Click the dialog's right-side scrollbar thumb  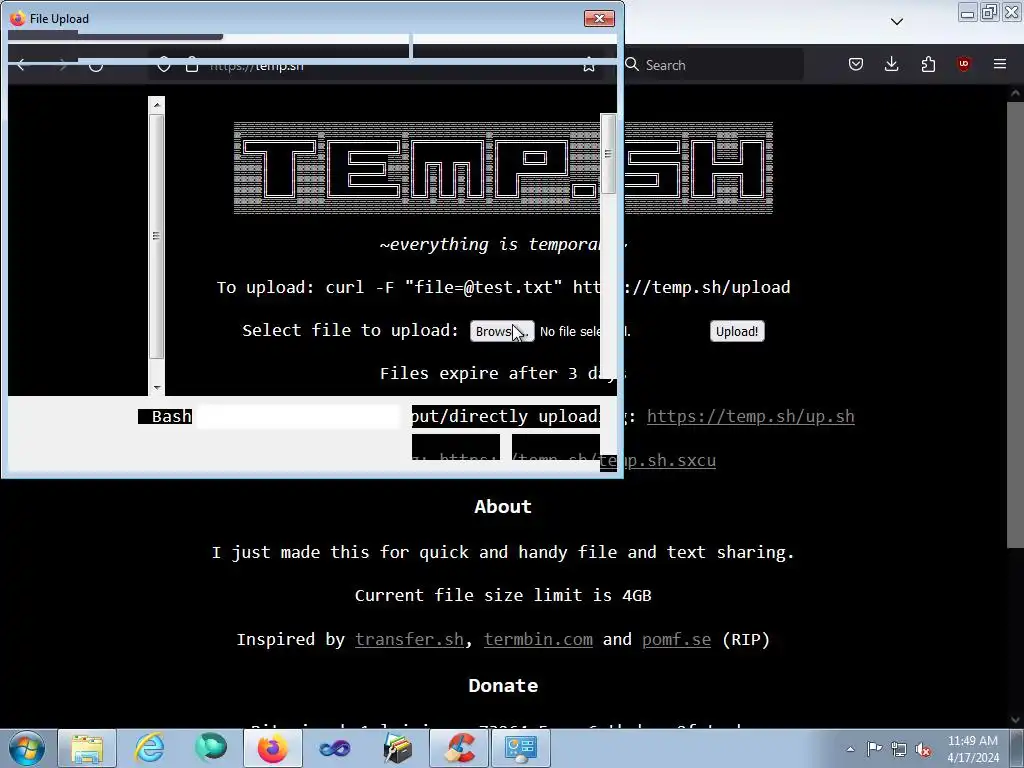[x=608, y=154]
